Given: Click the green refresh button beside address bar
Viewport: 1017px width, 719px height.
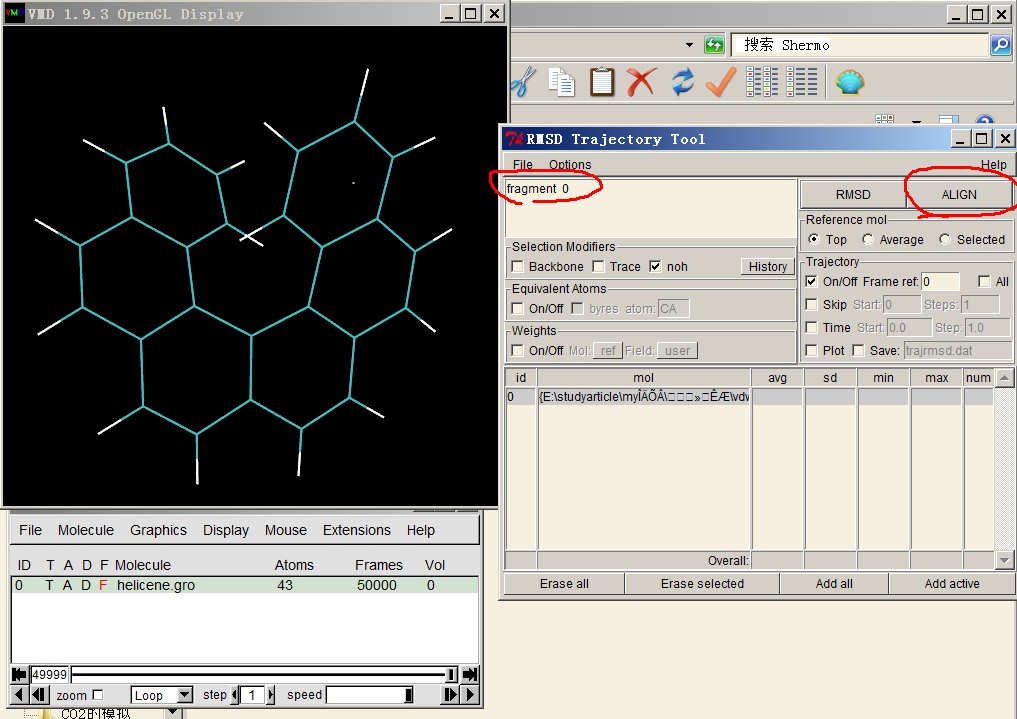Looking at the screenshot, I should coord(714,45).
